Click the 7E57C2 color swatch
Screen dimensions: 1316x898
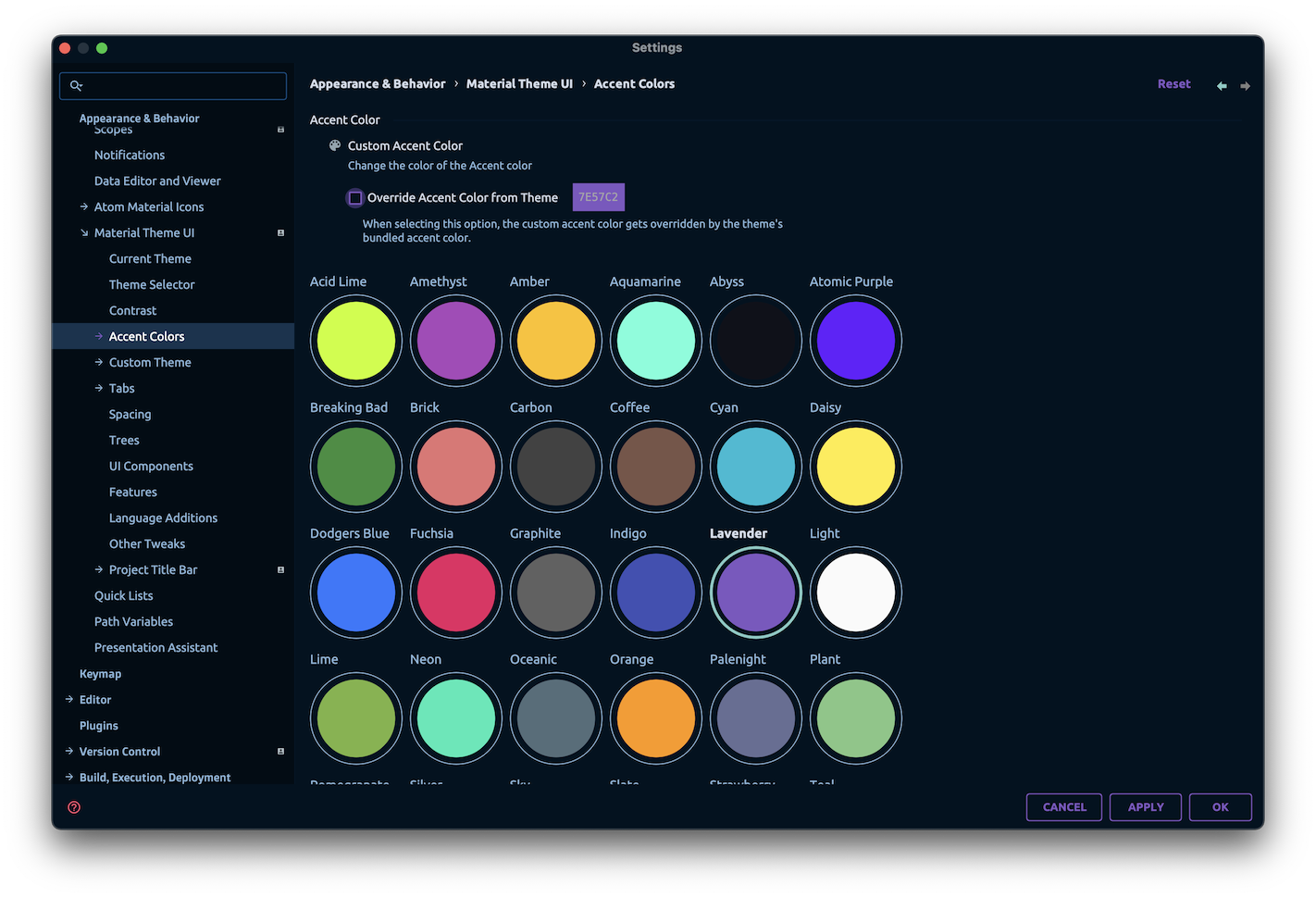point(598,196)
